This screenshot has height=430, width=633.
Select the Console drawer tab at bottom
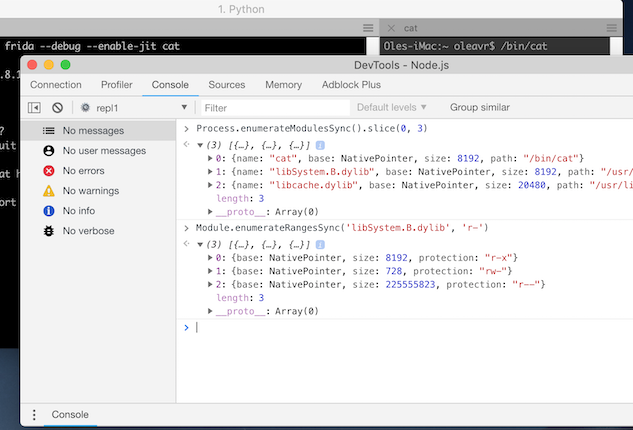(x=70, y=415)
